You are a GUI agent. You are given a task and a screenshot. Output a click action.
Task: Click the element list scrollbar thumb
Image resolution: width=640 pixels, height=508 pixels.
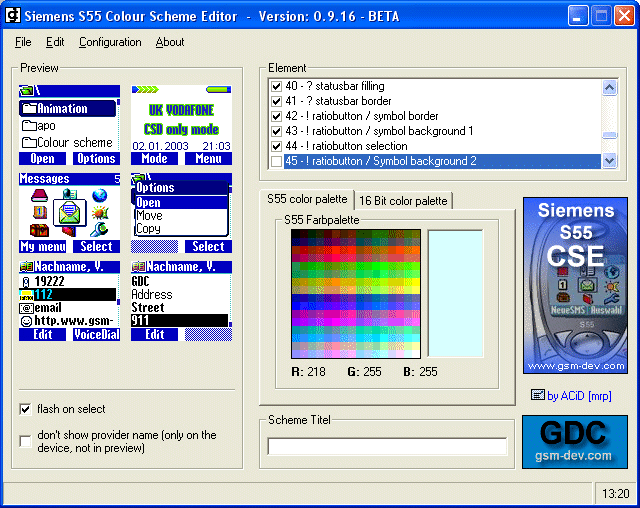click(609, 135)
